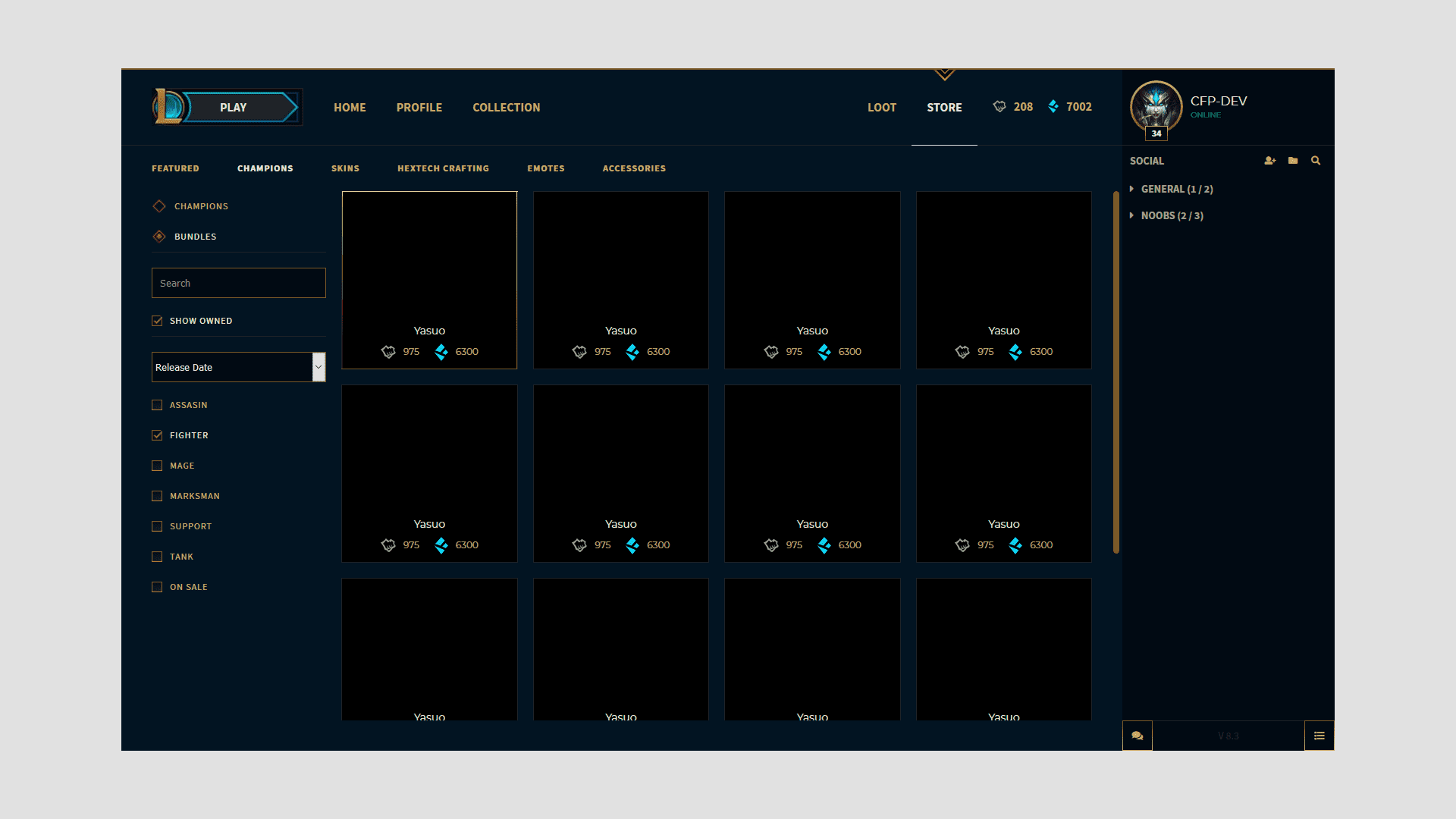This screenshot has width=1456, height=819.
Task: Enable the Mage filter checkbox
Action: tap(157, 466)
